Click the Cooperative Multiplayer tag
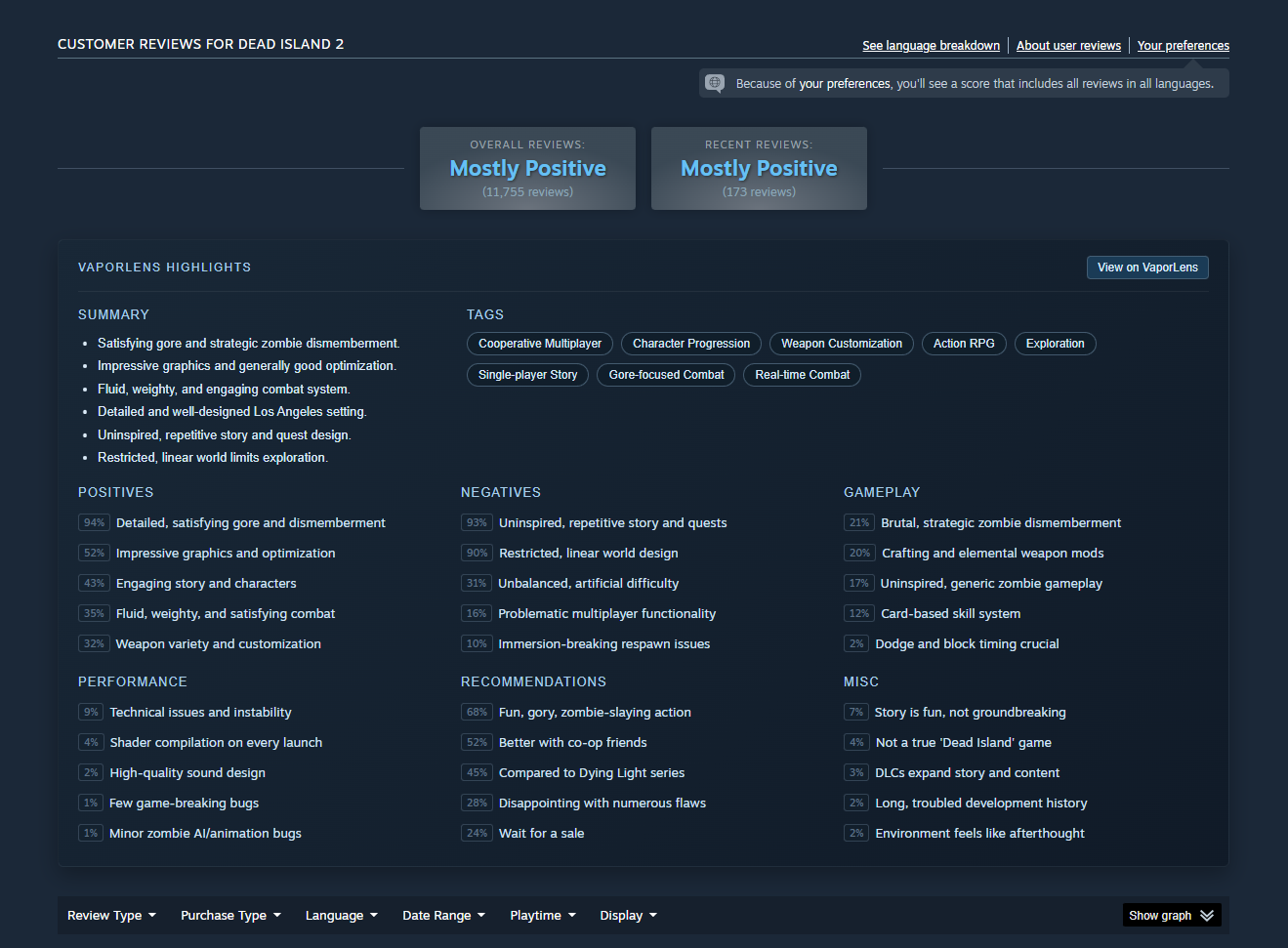Image resolution: width=1288 pixels, height=948 pixels. coord(540,344)
